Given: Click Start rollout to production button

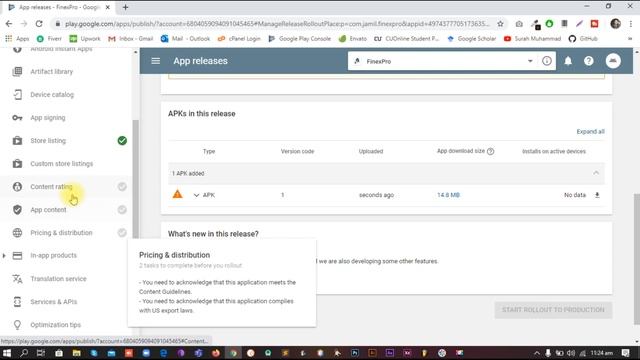Looking at the screenshot, I should [553, 310].
